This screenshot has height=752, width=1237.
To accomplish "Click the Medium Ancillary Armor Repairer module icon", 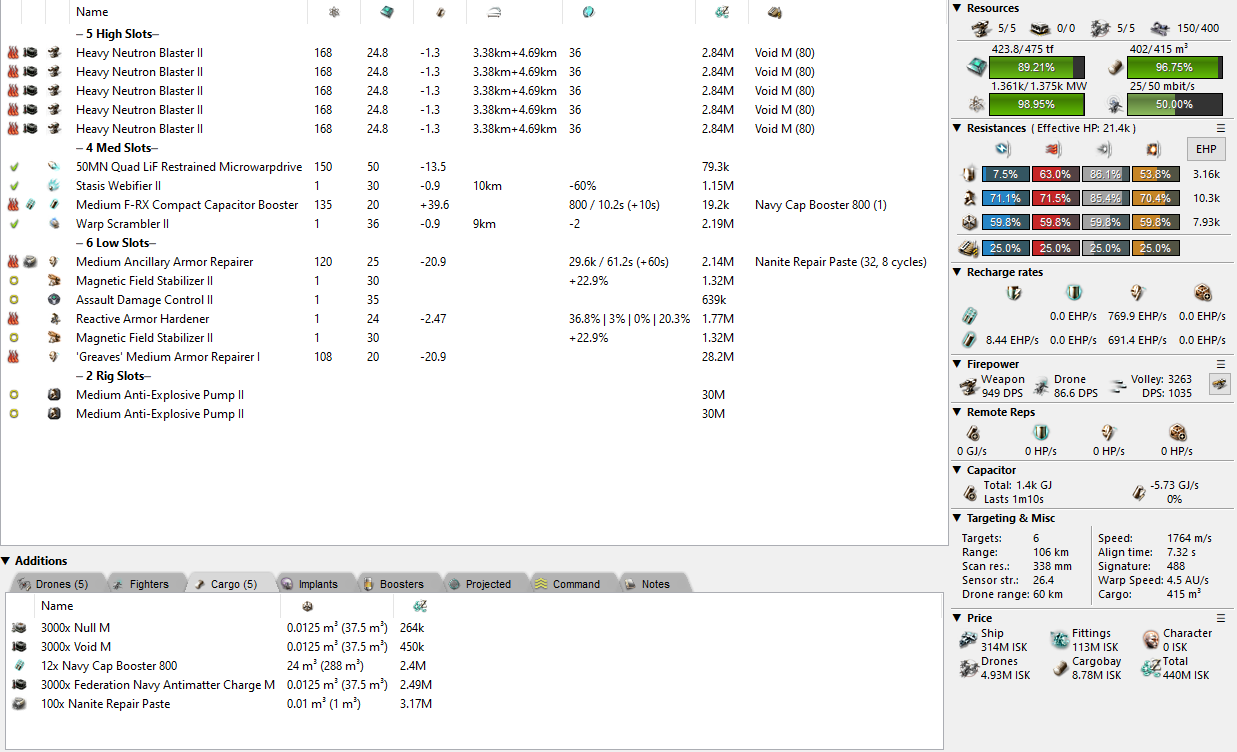I will pyautogui.click(x=53, y=262).
